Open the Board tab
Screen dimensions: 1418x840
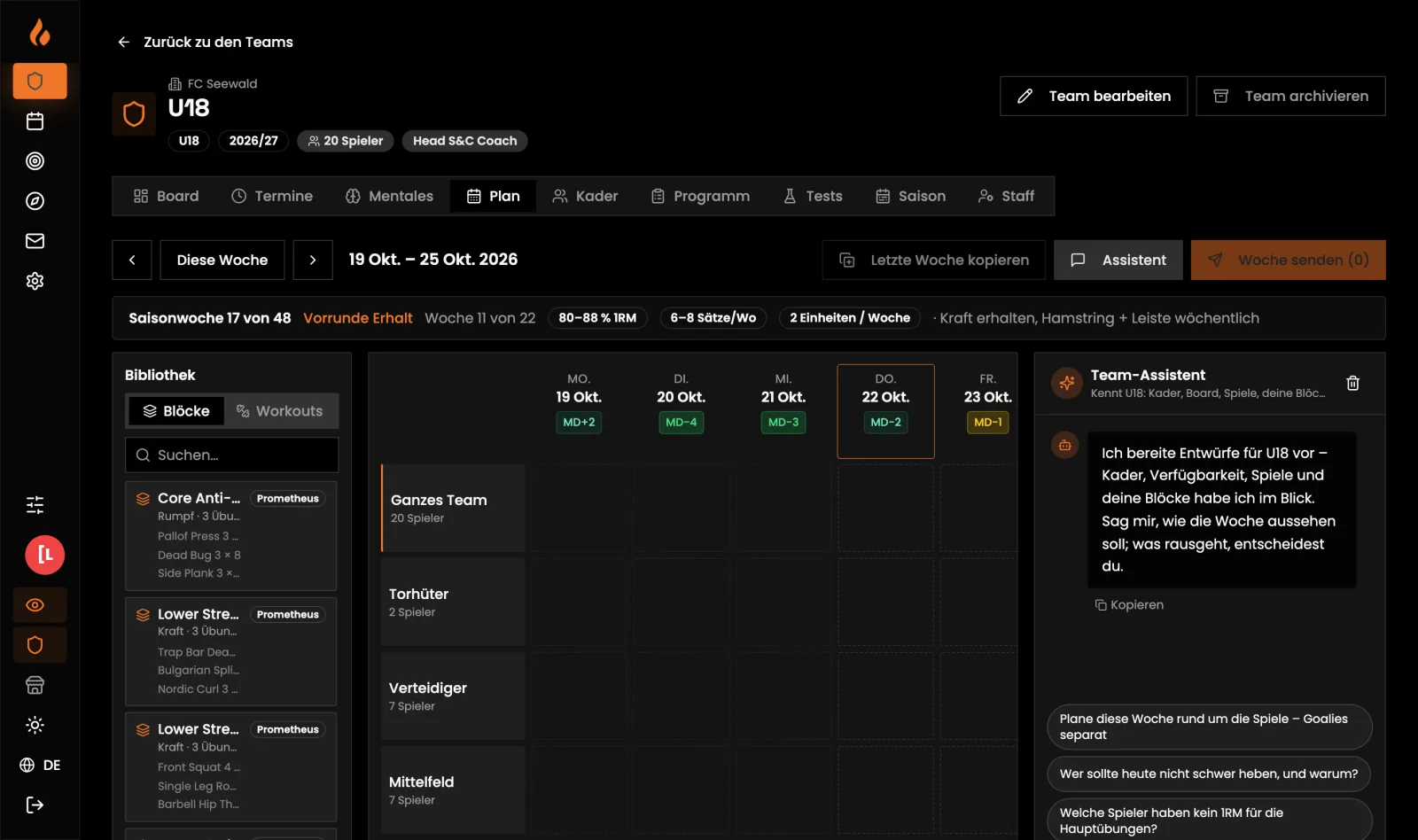(167, 196)
